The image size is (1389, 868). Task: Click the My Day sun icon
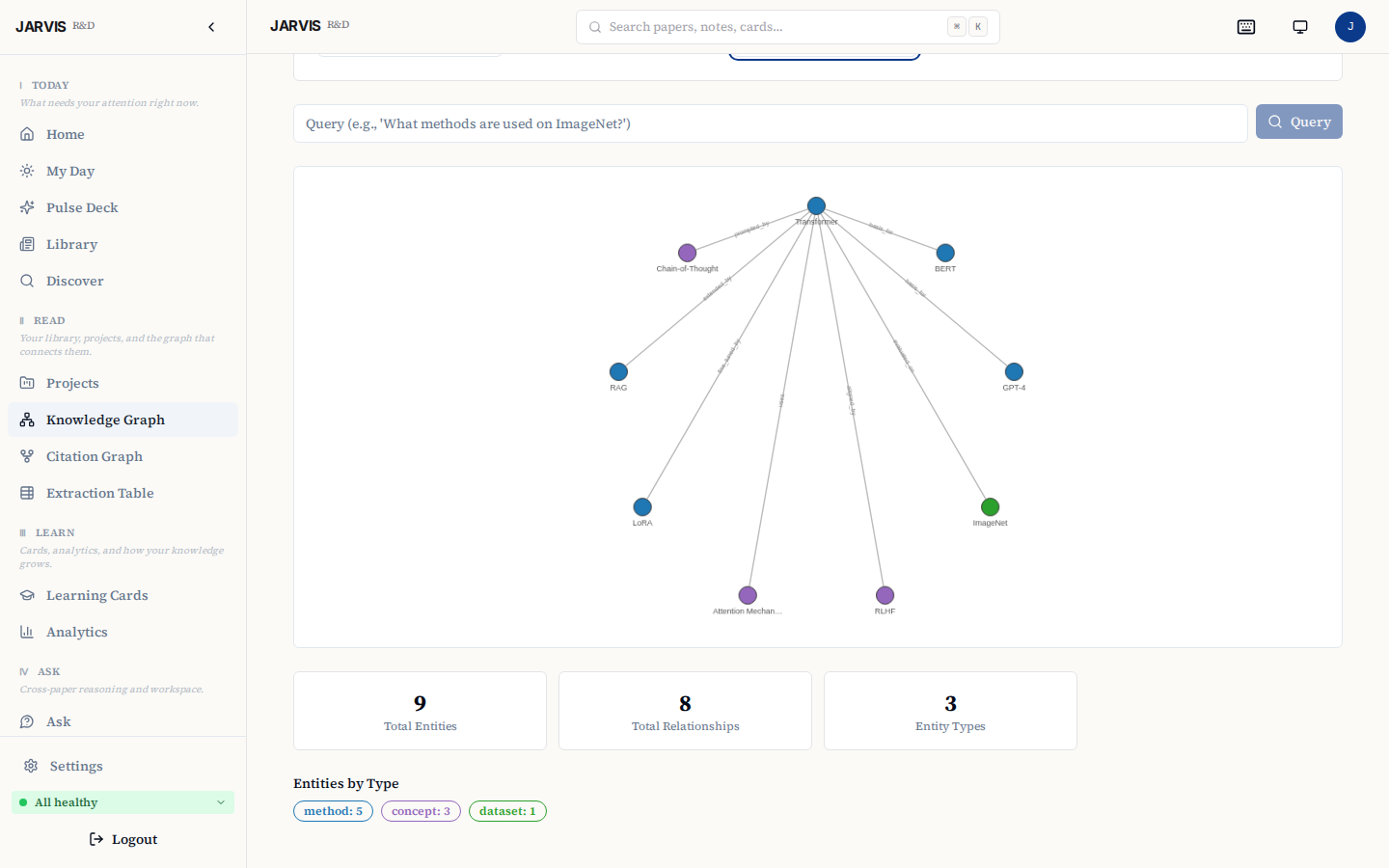pyautogui.click(x=27, y=171)
